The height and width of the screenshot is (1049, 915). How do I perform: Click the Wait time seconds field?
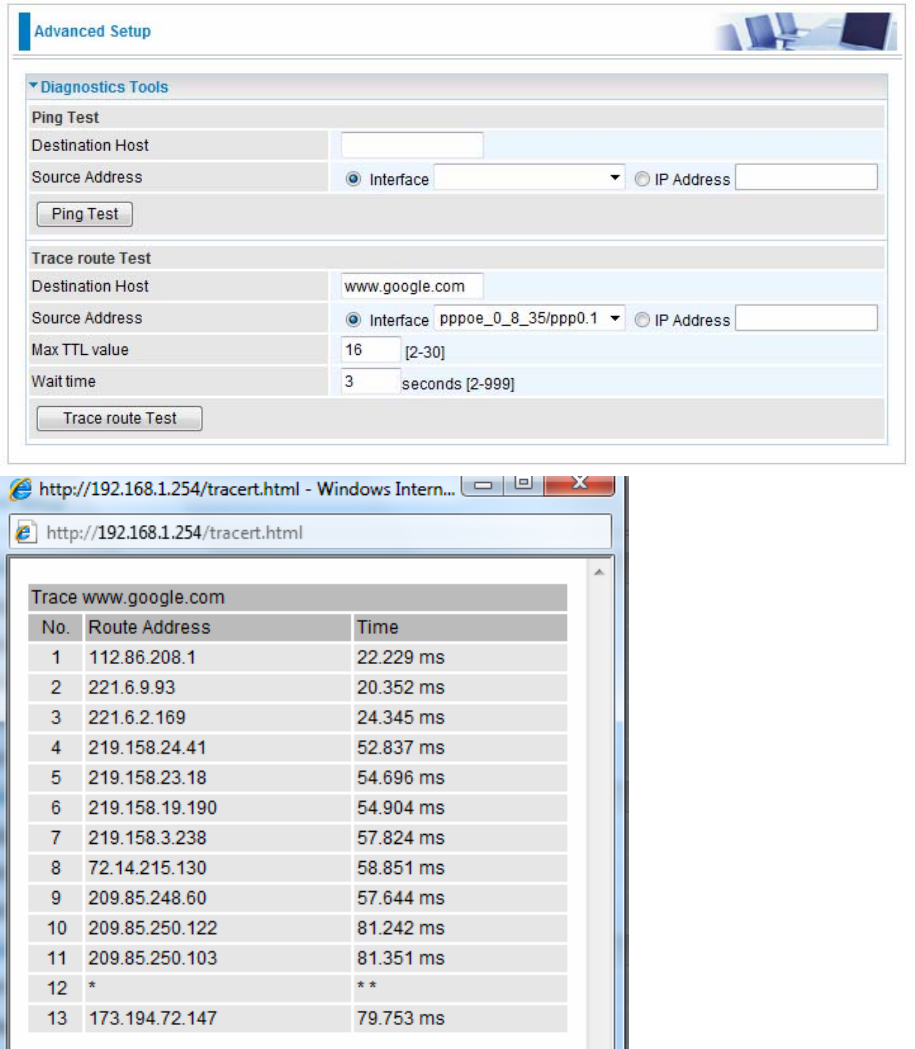371,381
